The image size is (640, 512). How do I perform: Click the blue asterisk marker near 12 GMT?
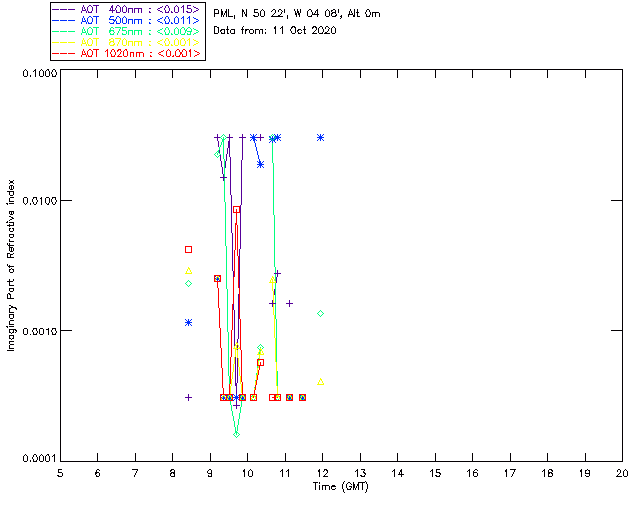click(320, 138)
